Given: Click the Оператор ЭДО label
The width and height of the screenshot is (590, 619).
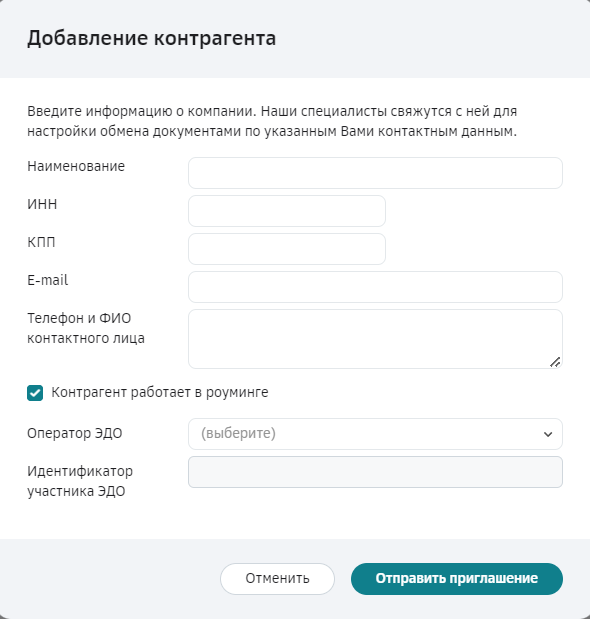Looking at the screenshot, I should coord(75,433).
